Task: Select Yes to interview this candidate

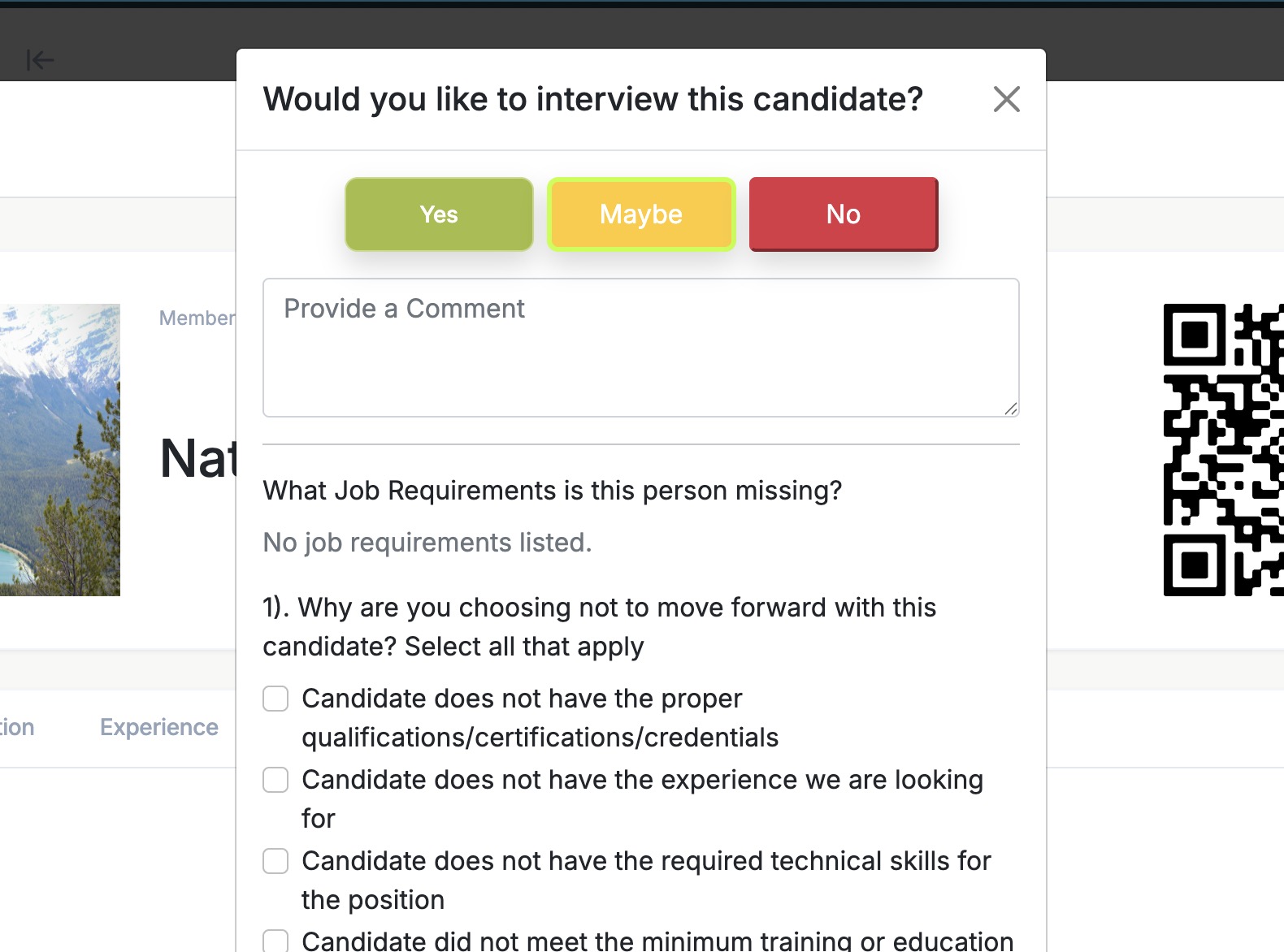Action: tap(439, 214)
